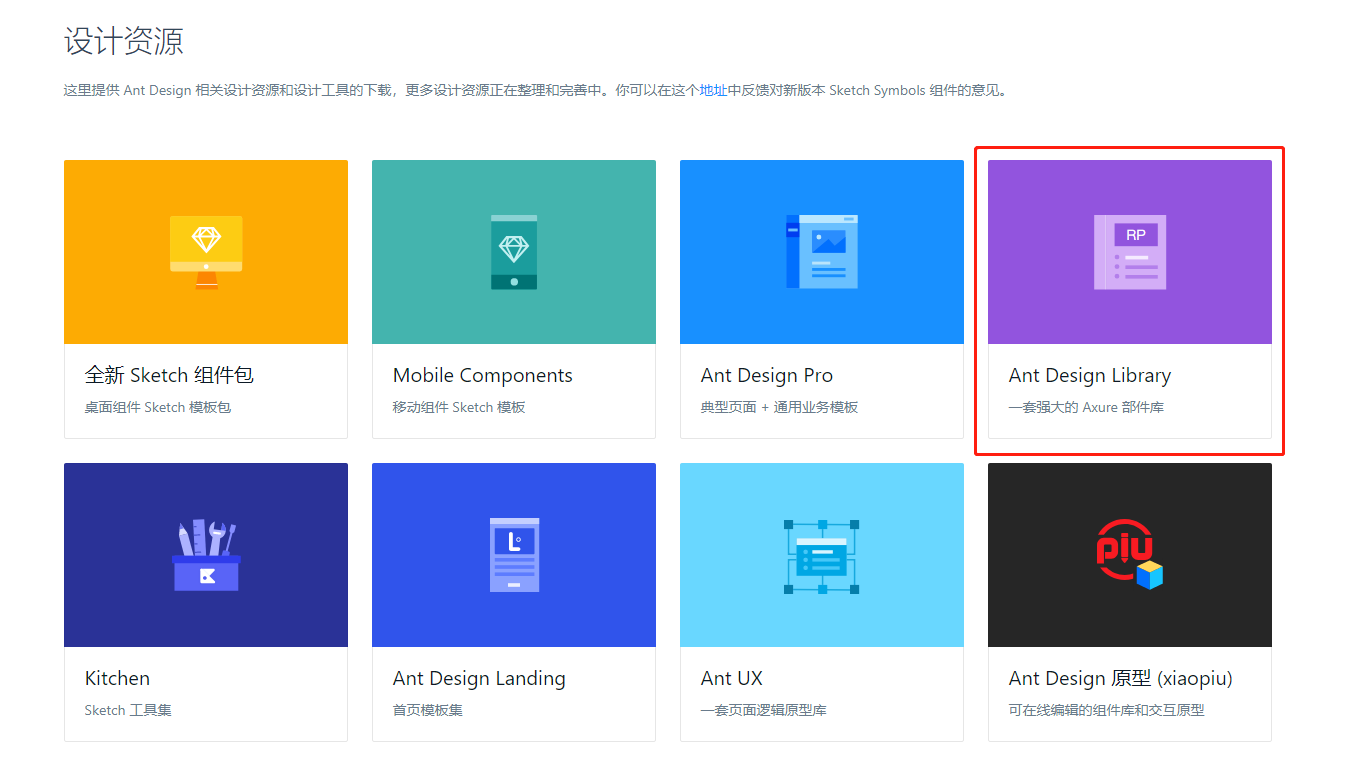
Task: Open the Mobile Components card title
Action: tap(483, 375)
